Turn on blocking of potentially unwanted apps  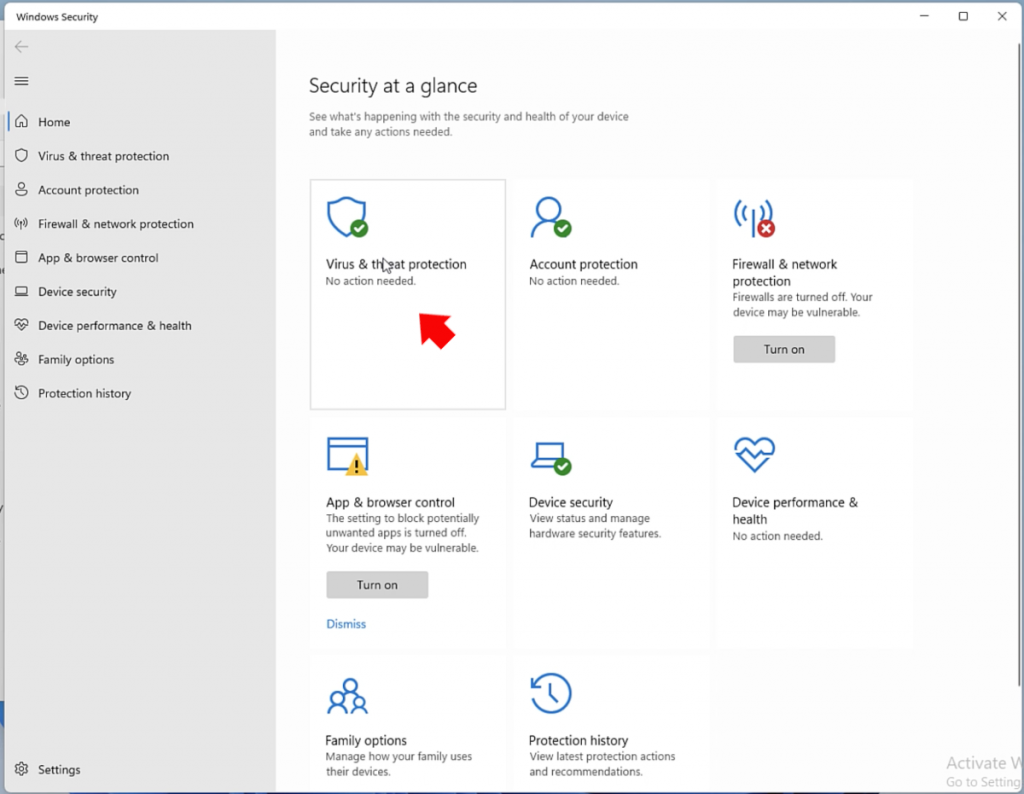[x=377, y=585]
